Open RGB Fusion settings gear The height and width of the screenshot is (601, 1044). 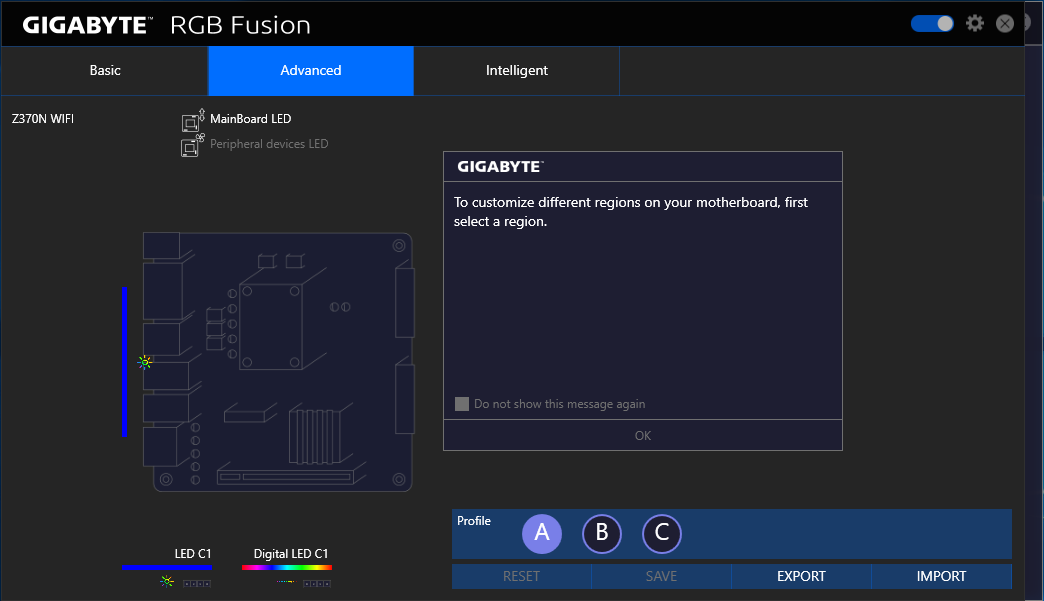point(975,24)
